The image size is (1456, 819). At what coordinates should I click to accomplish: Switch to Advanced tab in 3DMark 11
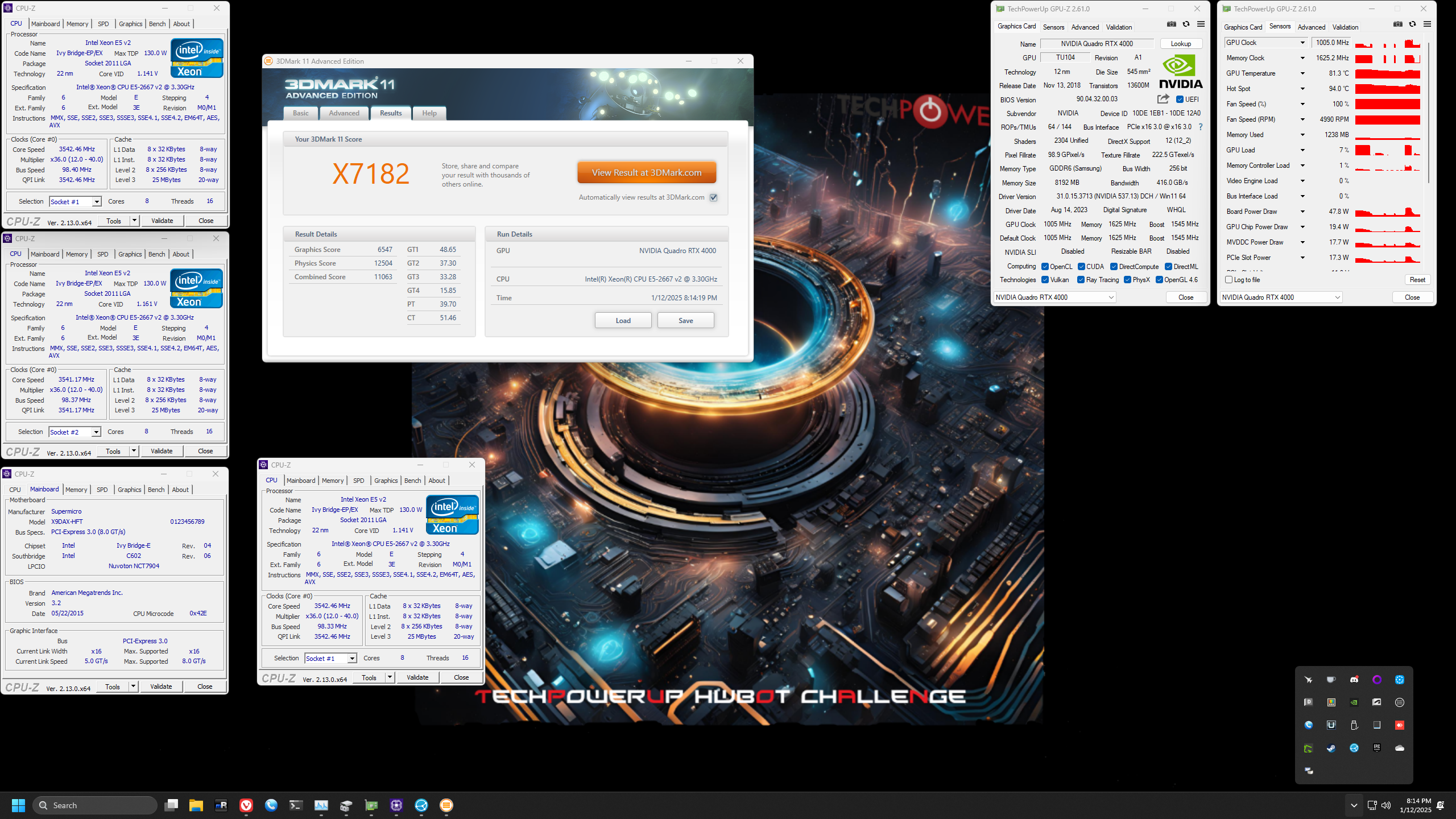click(x=344, y=113)
